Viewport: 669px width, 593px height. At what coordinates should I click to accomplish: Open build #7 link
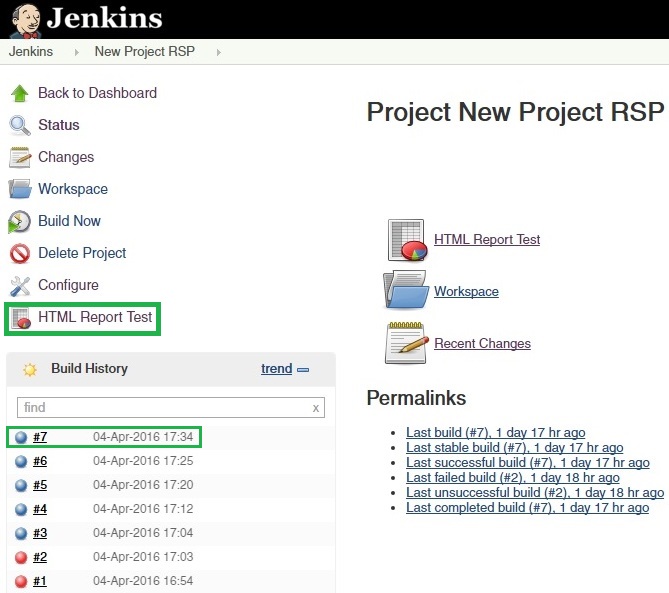pos(40,437)
